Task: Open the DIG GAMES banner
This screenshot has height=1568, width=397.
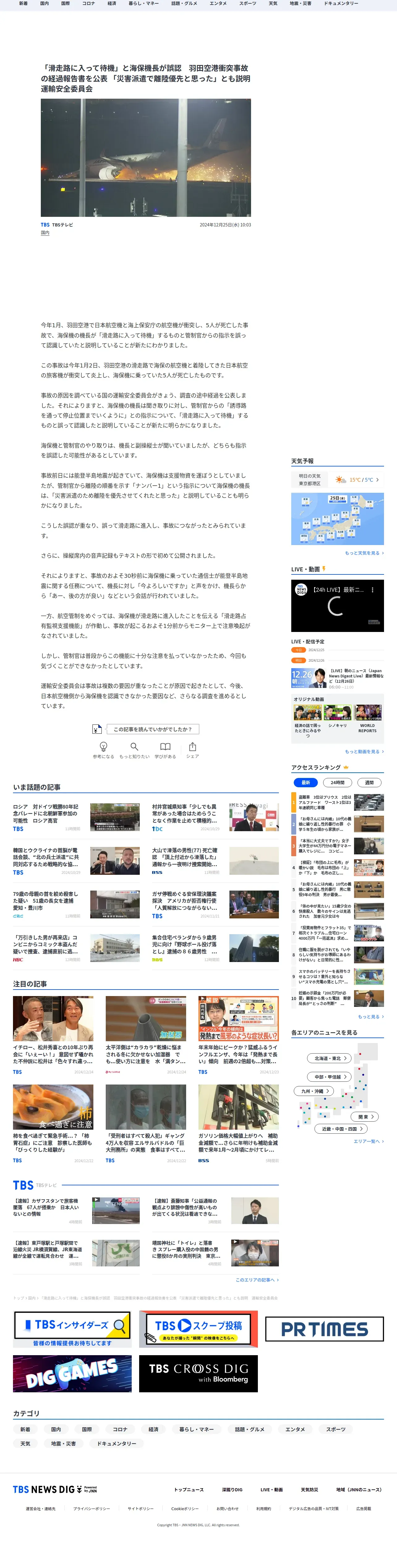Action: (x=72, y=1373)
